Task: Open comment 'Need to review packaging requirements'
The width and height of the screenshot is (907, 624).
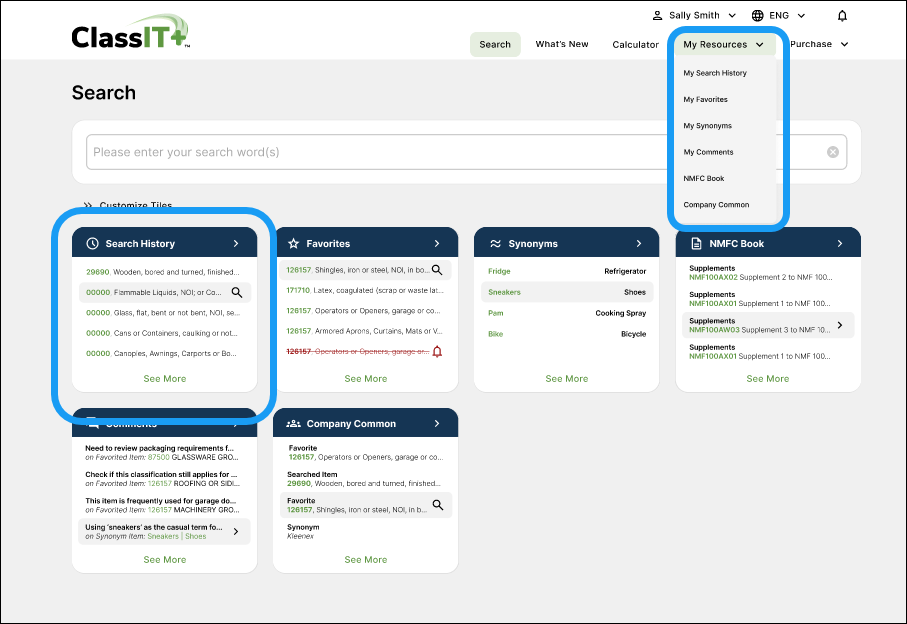Action: (x=164, y=452)
